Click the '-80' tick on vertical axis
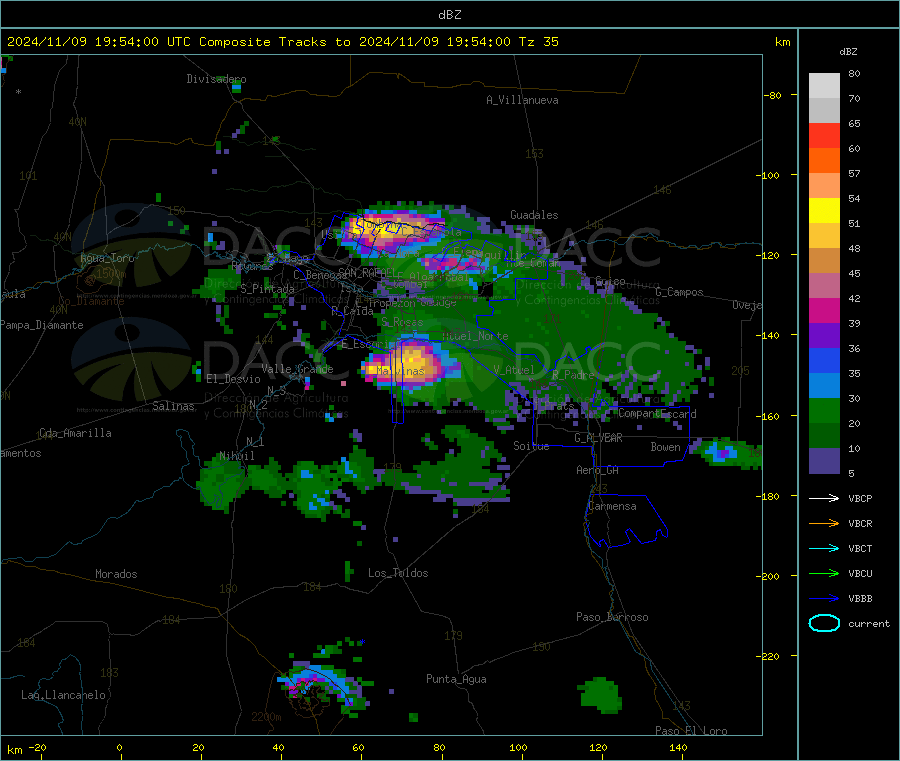The height and width of the screenshot is (761, 900). [772, 95]
